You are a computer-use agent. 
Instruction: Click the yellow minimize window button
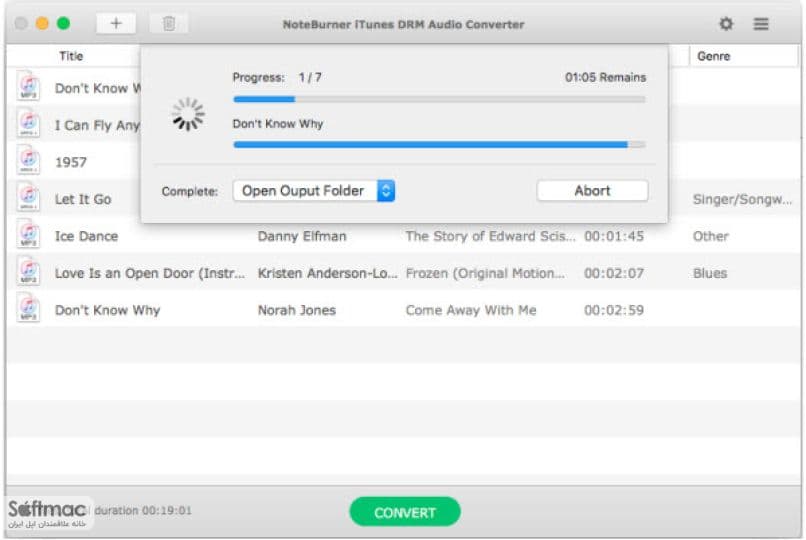pos(42,24)
